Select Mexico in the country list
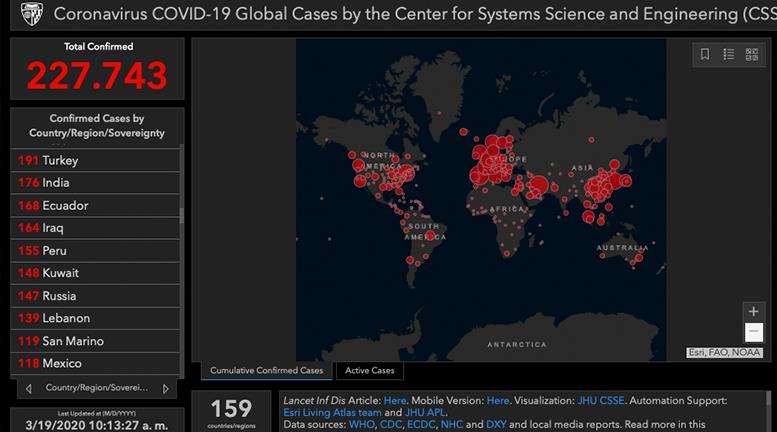This screenshot has height=432, width=777. click(x=95, y=363)
